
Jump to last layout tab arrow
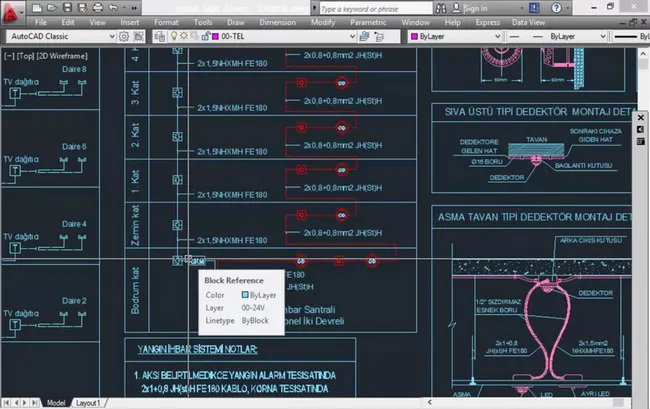click(x=35, y=402)
